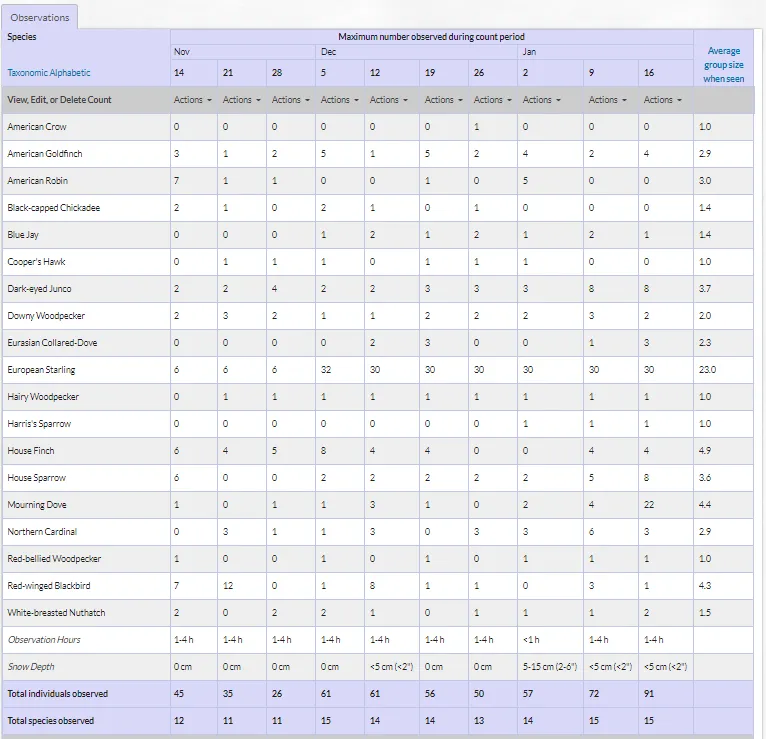Open Actions dropdown for Nov 21 count
Screen dimensions: 766x739
click(242, 100)
